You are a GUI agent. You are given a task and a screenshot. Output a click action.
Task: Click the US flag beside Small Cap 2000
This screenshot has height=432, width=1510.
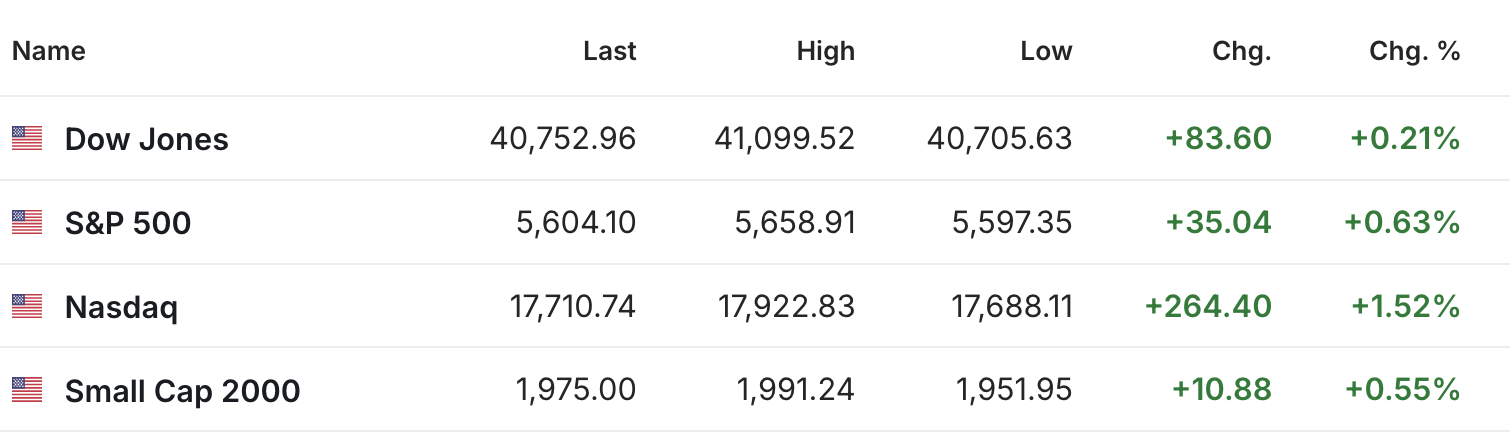pos(27,390)
